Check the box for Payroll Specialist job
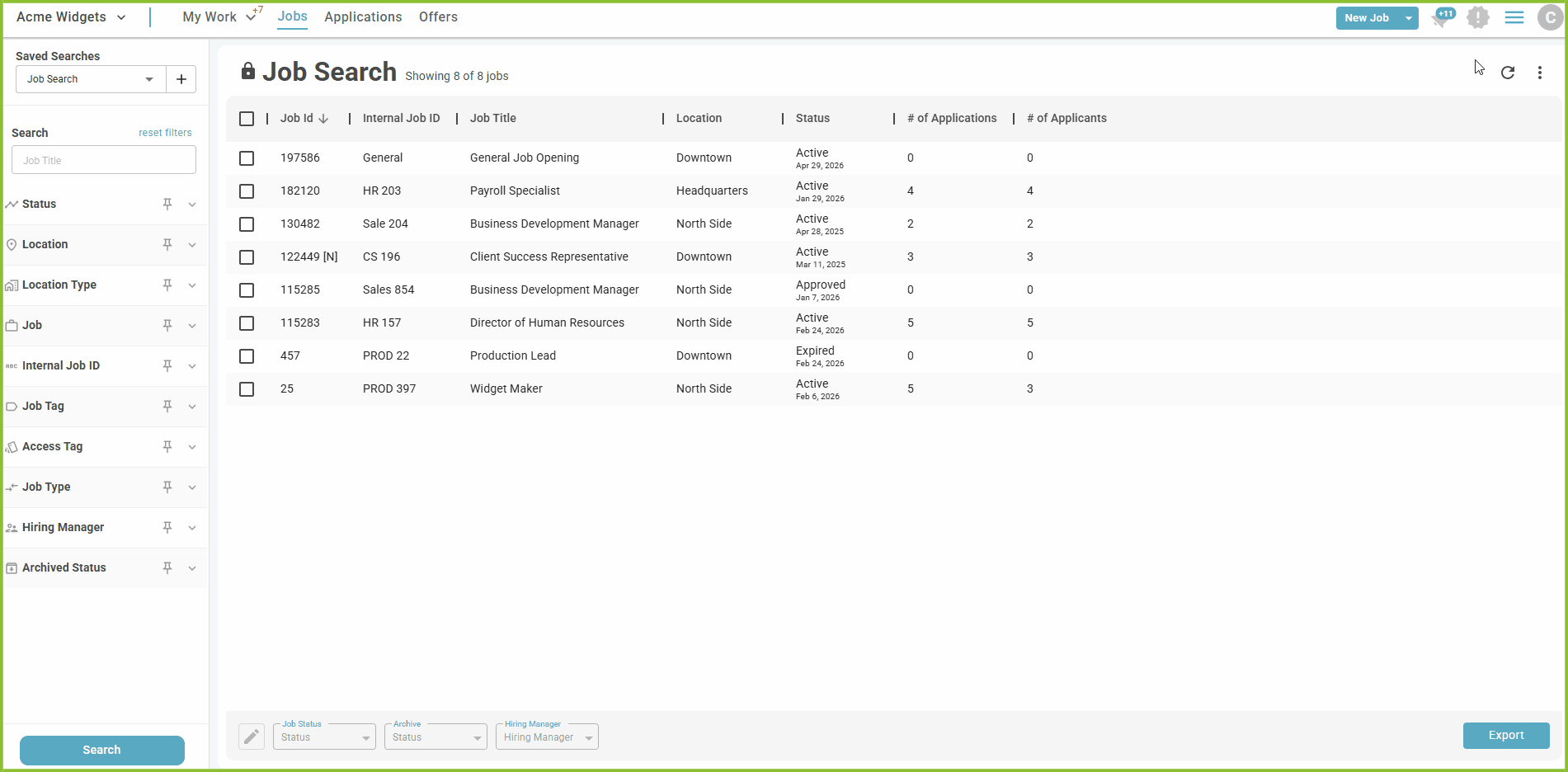The height and width of the screenshot is (772, 1568). 247,191
